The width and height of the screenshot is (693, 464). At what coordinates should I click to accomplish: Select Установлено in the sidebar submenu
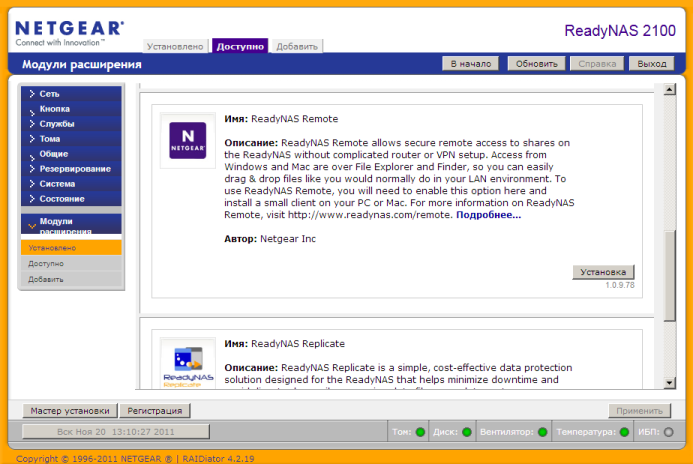point(71,247)
